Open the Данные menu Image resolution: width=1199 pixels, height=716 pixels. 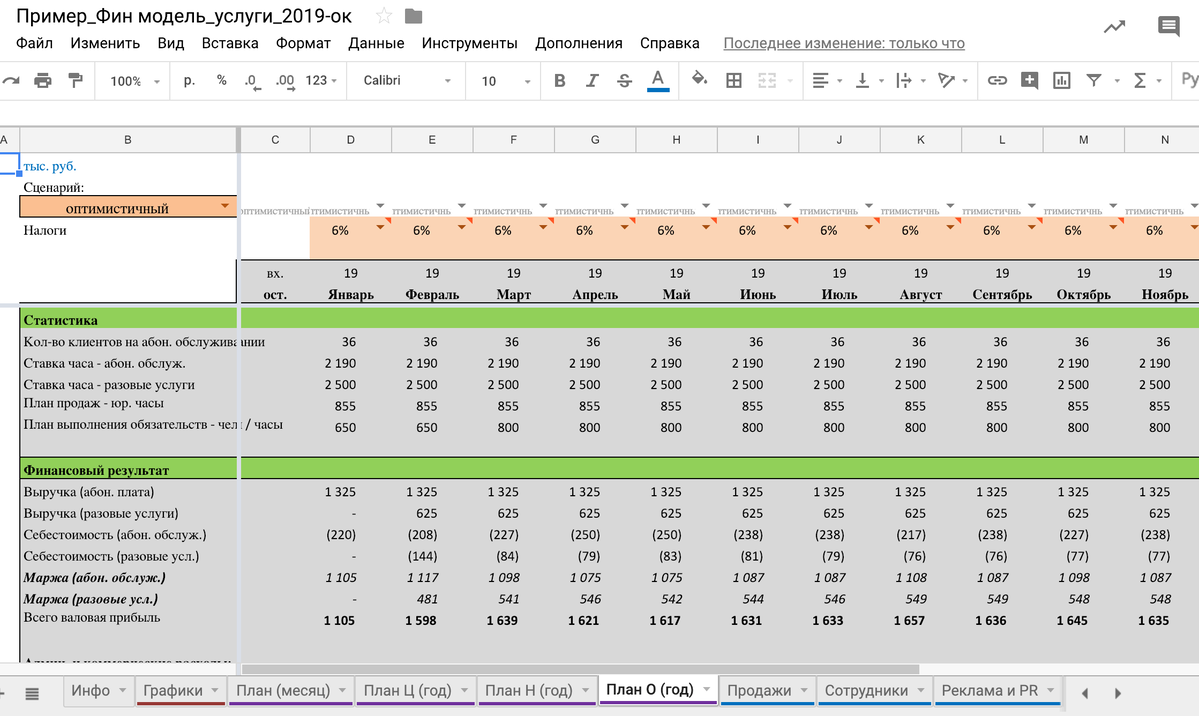[376, 43]
